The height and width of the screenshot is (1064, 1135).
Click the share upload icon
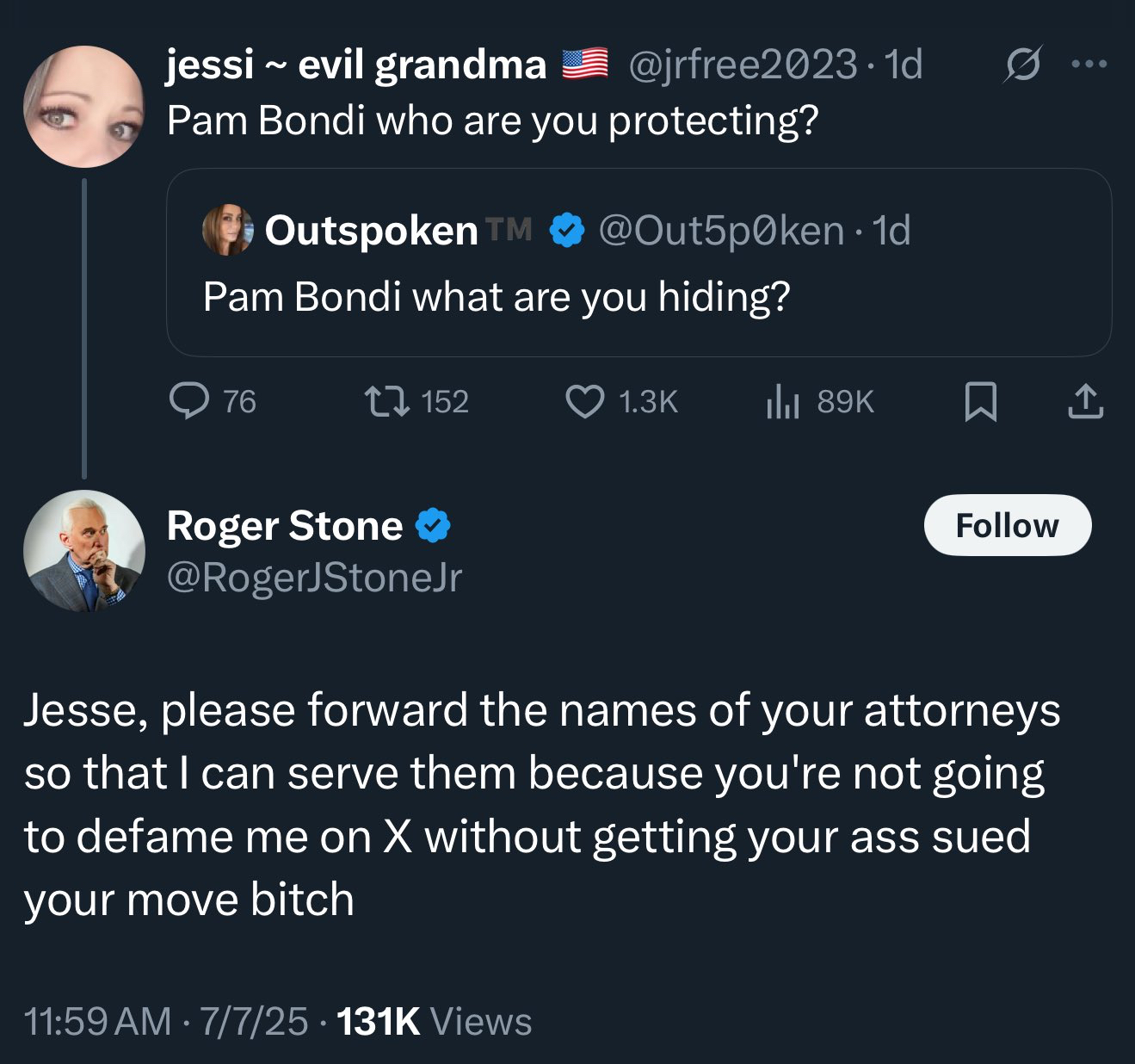[x=1085, y=401]
